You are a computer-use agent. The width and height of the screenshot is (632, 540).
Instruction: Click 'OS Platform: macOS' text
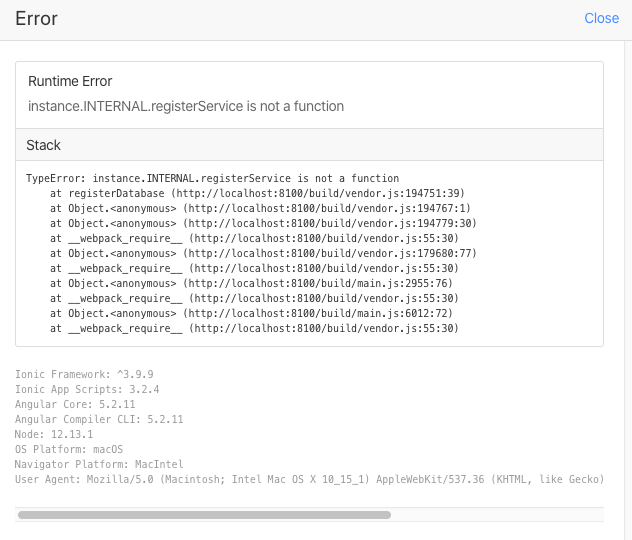coord(69,449)
